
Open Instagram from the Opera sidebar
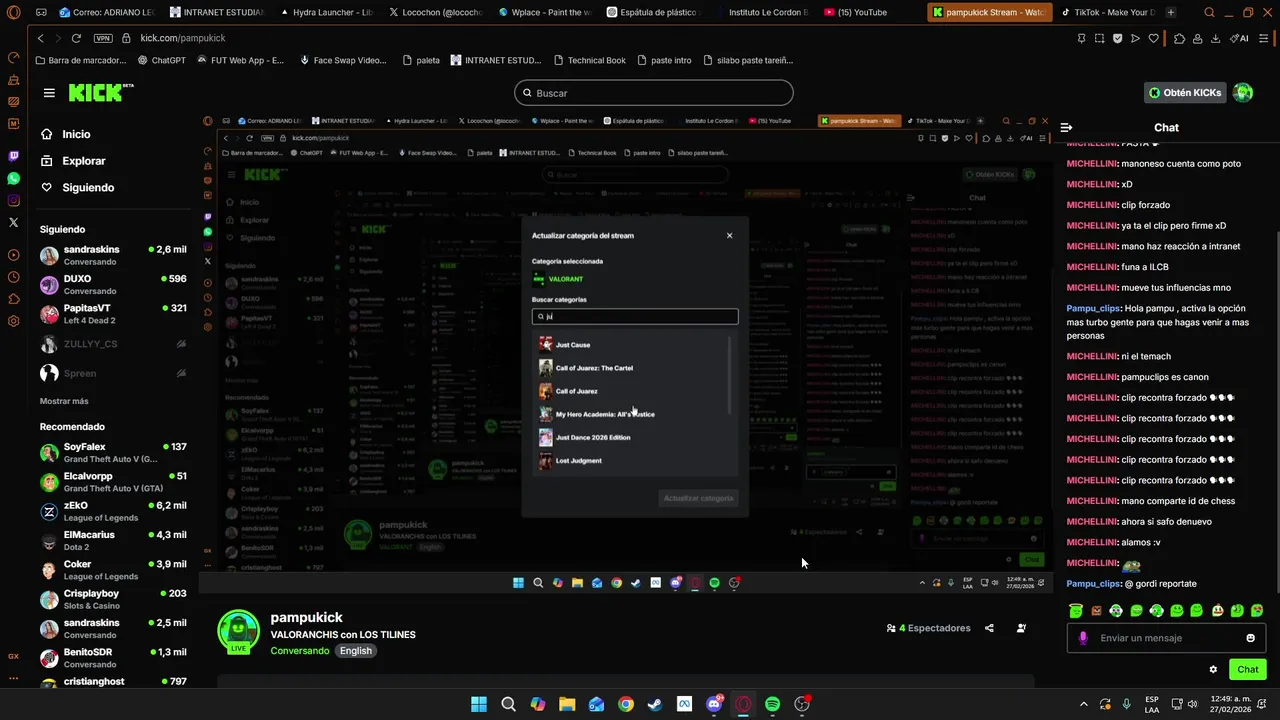(x=13, y=200)
